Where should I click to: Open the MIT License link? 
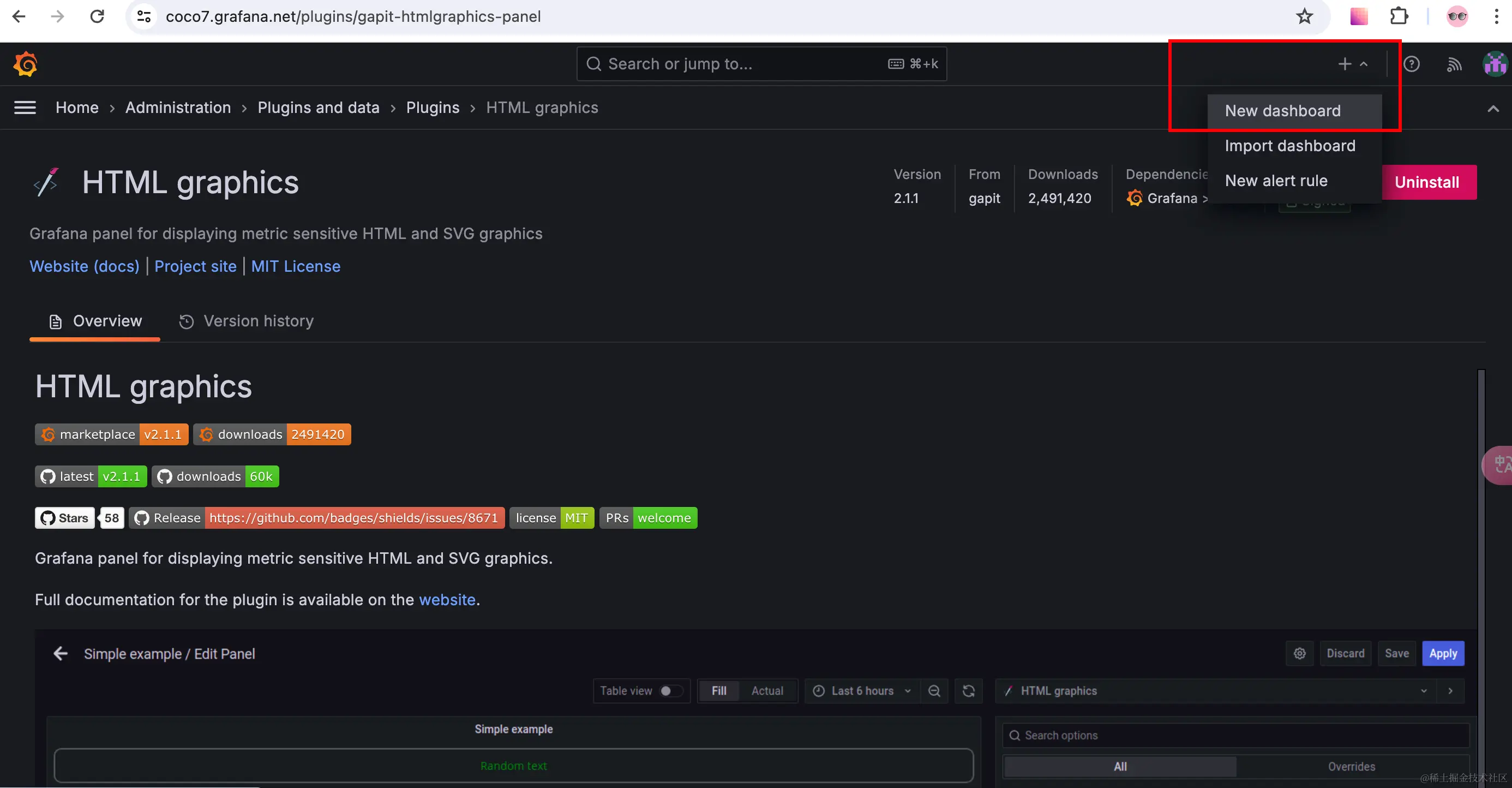(x=296, y=267)
